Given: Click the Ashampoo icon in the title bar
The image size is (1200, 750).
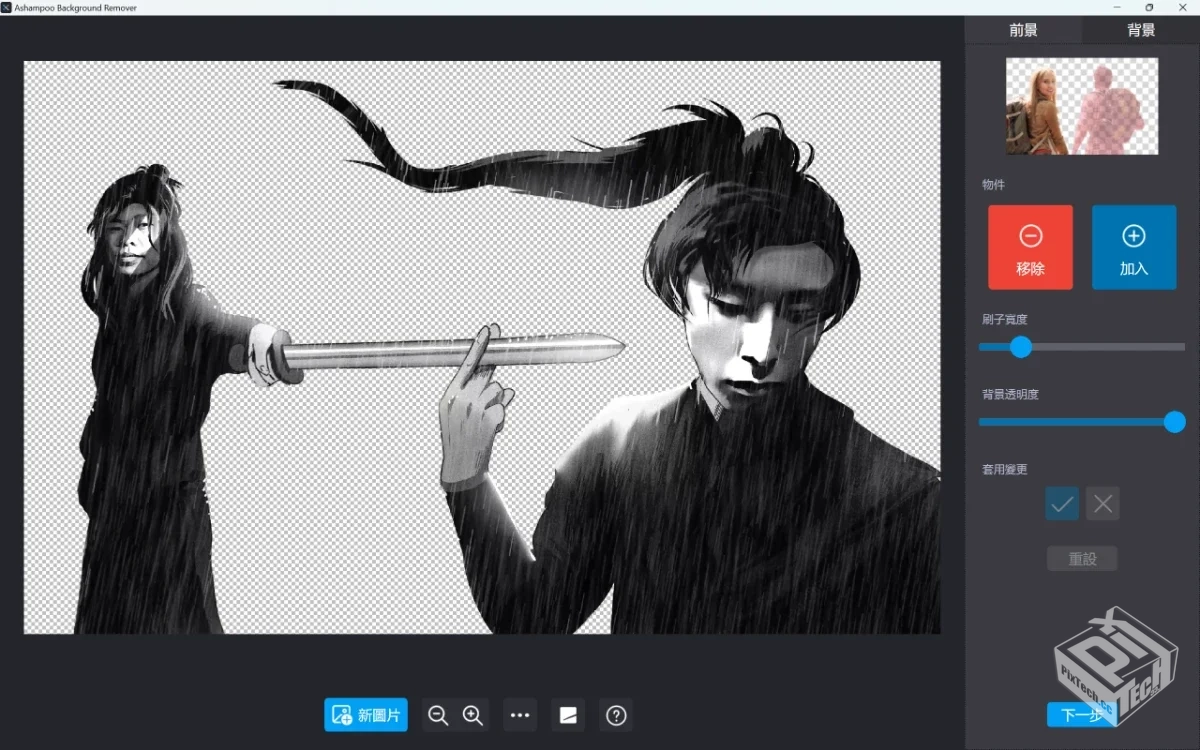Looking at the screenshot, I should [8, 7].
